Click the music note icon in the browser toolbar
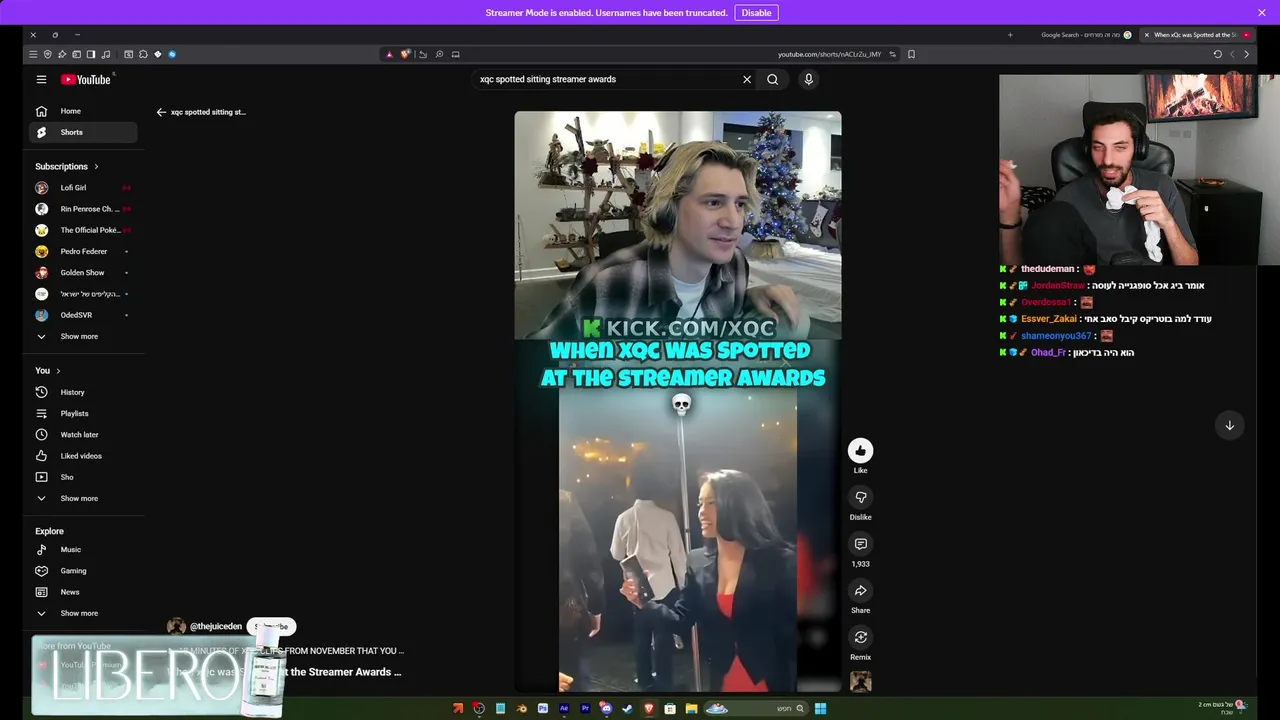Viewport: 1280px width, 720px height. pyautogui.click(x=106, y=54)
